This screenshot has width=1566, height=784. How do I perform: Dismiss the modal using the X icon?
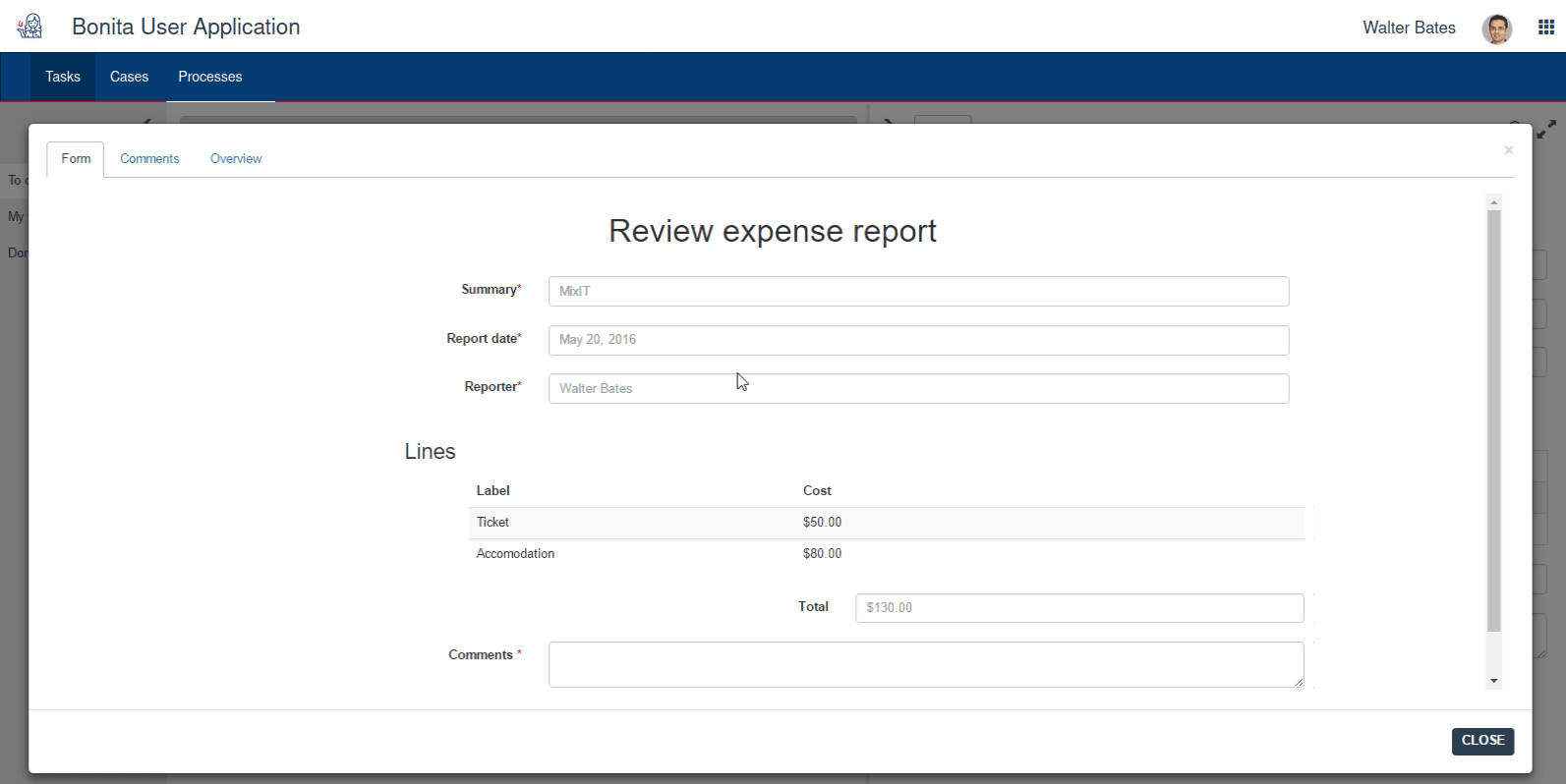pos(1508,150)
